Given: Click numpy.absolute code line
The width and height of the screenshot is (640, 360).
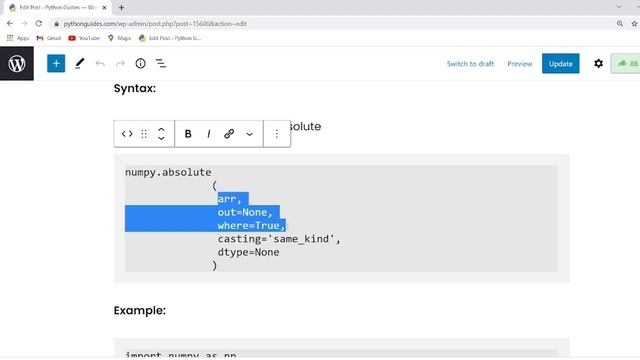Looking at the screenshot, I should tap(168, 172).
